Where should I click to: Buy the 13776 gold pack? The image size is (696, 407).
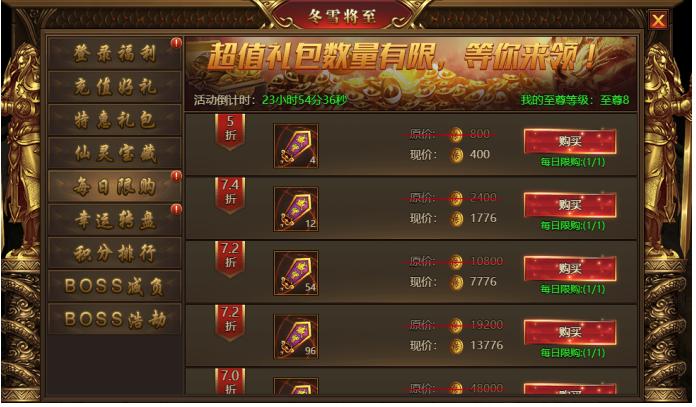pyautogui.click(x=570, y=332)
